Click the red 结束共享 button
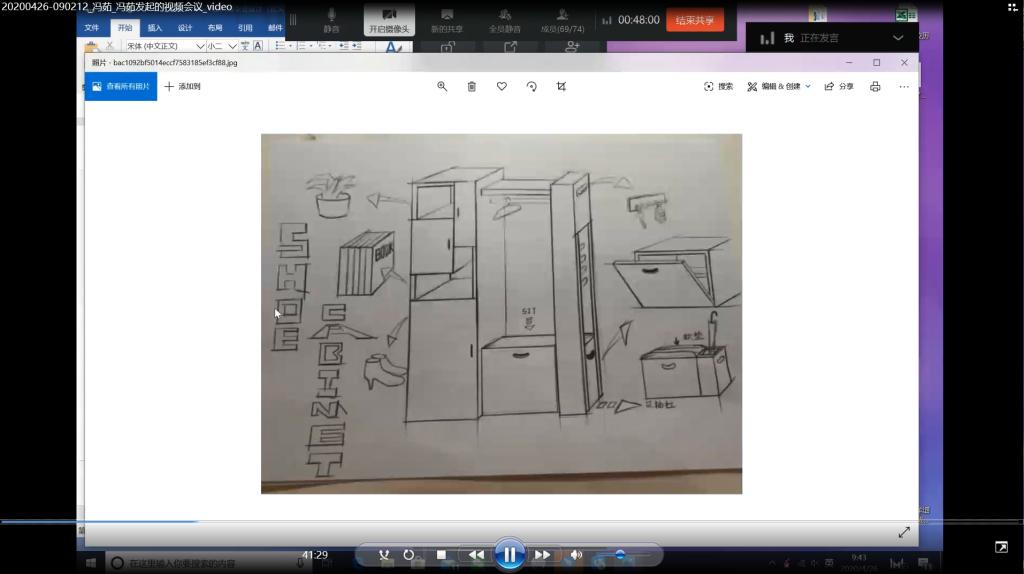1024x574 pixels. pyautogui.click(x=694, y=20)
